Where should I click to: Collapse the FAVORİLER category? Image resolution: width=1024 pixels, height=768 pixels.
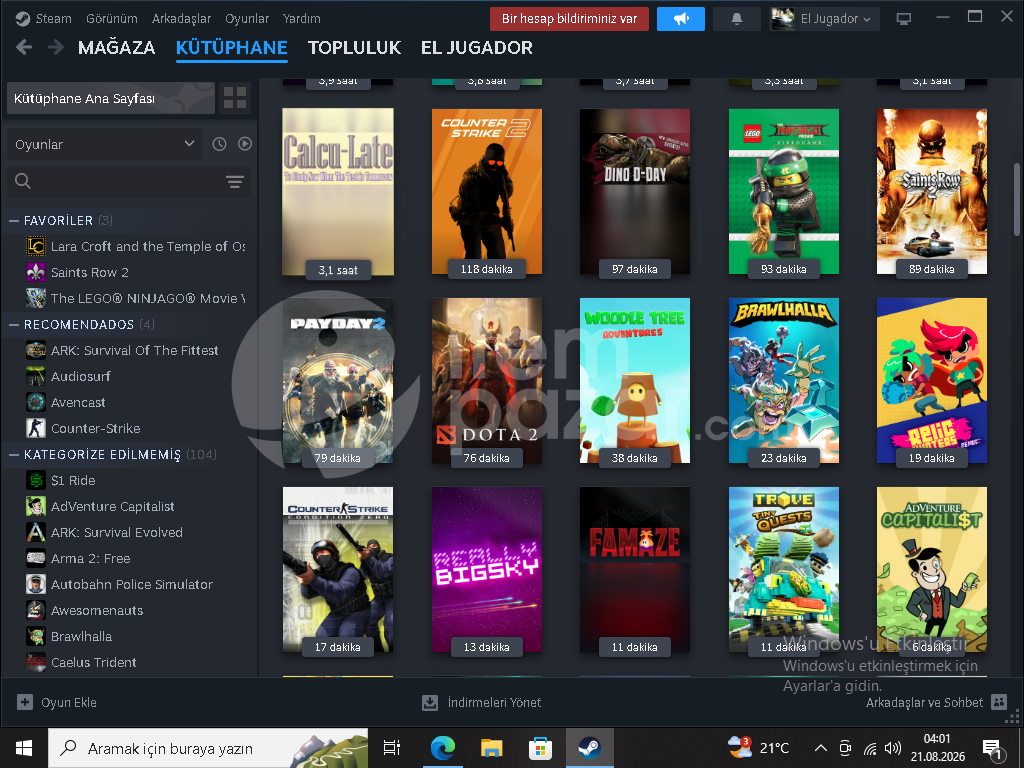tap(14, 221)
